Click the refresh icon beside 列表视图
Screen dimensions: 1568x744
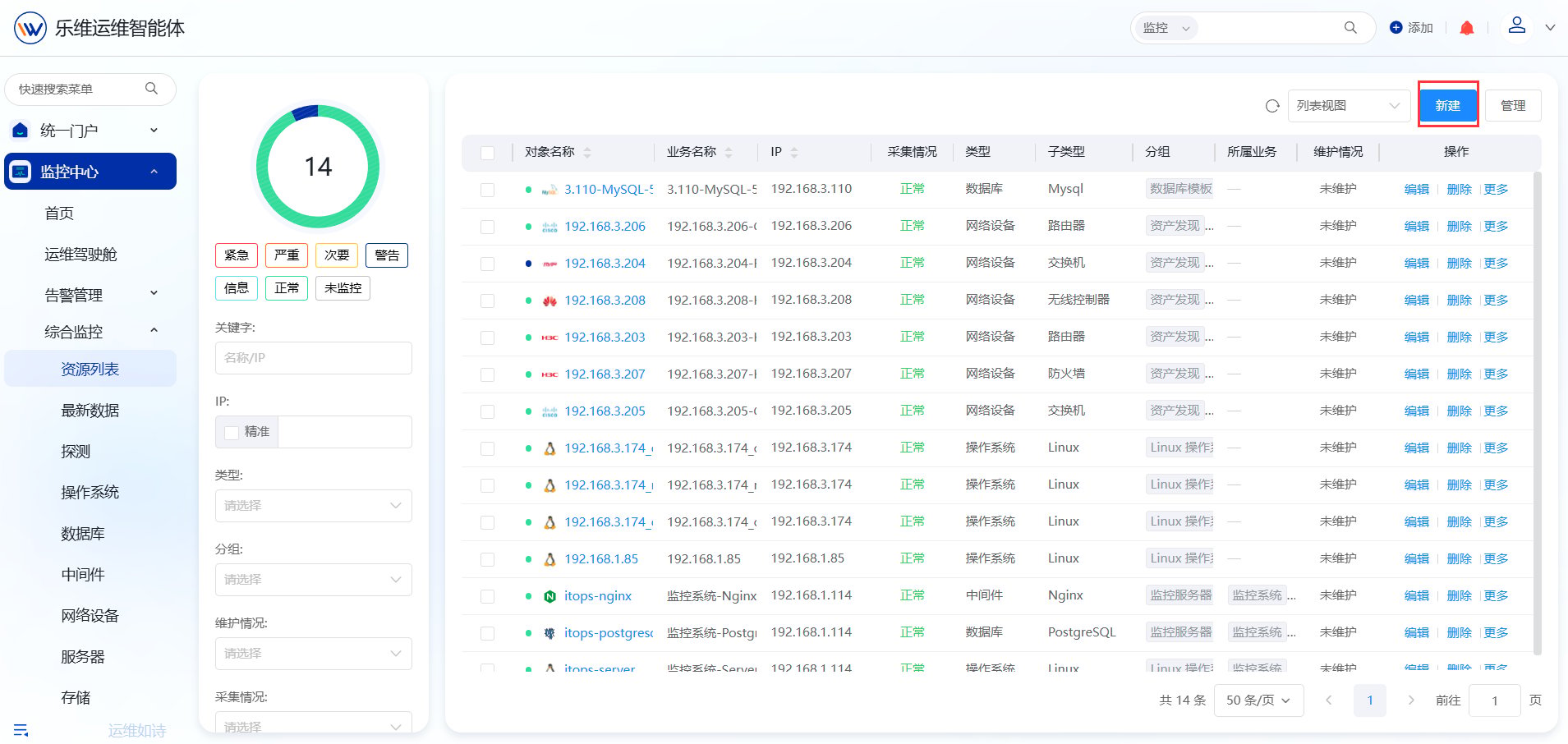[1272, 106]
